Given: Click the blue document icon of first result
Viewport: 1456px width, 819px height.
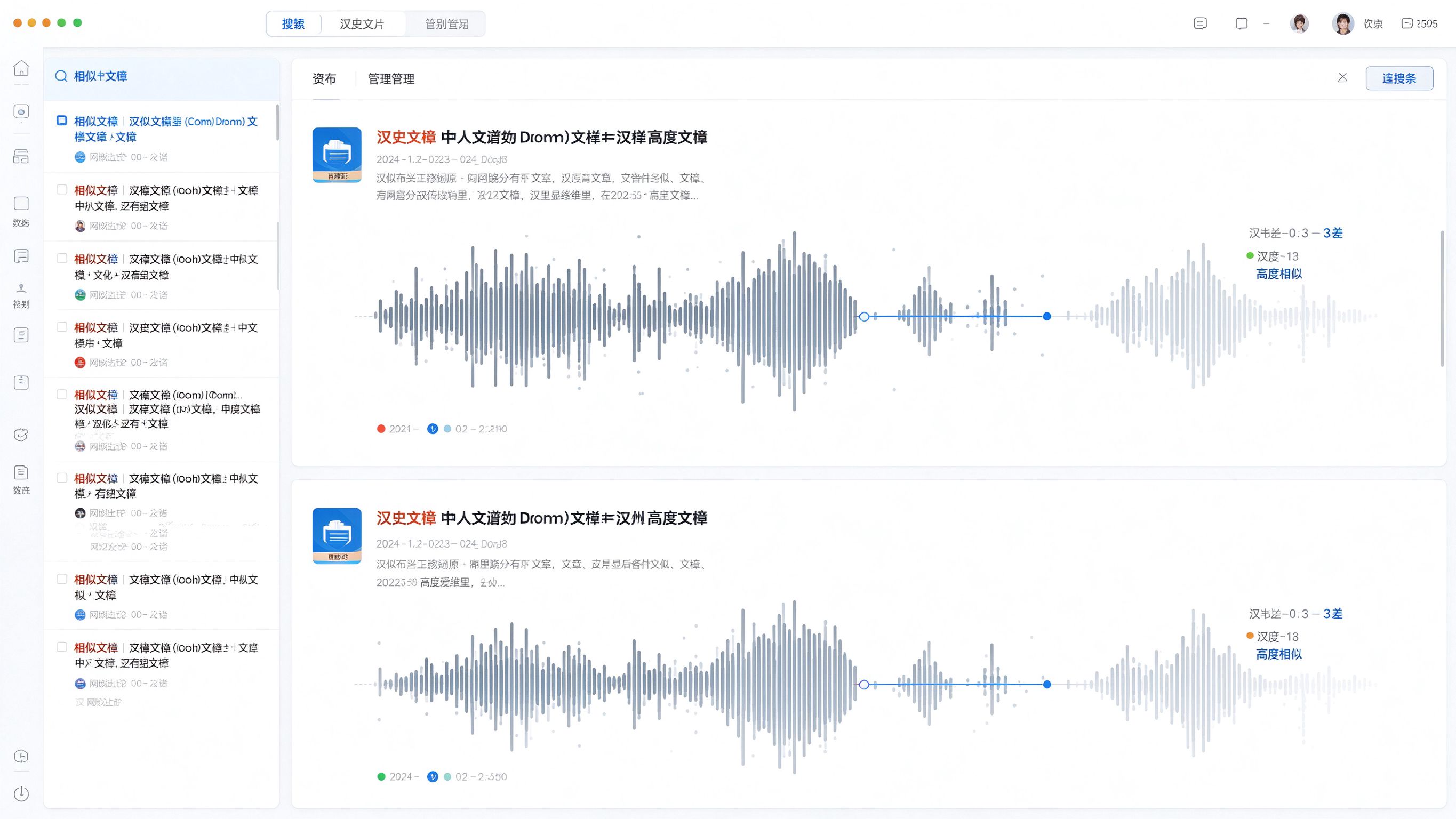Looking at the screenshot, I should click(x=337, y=155).
